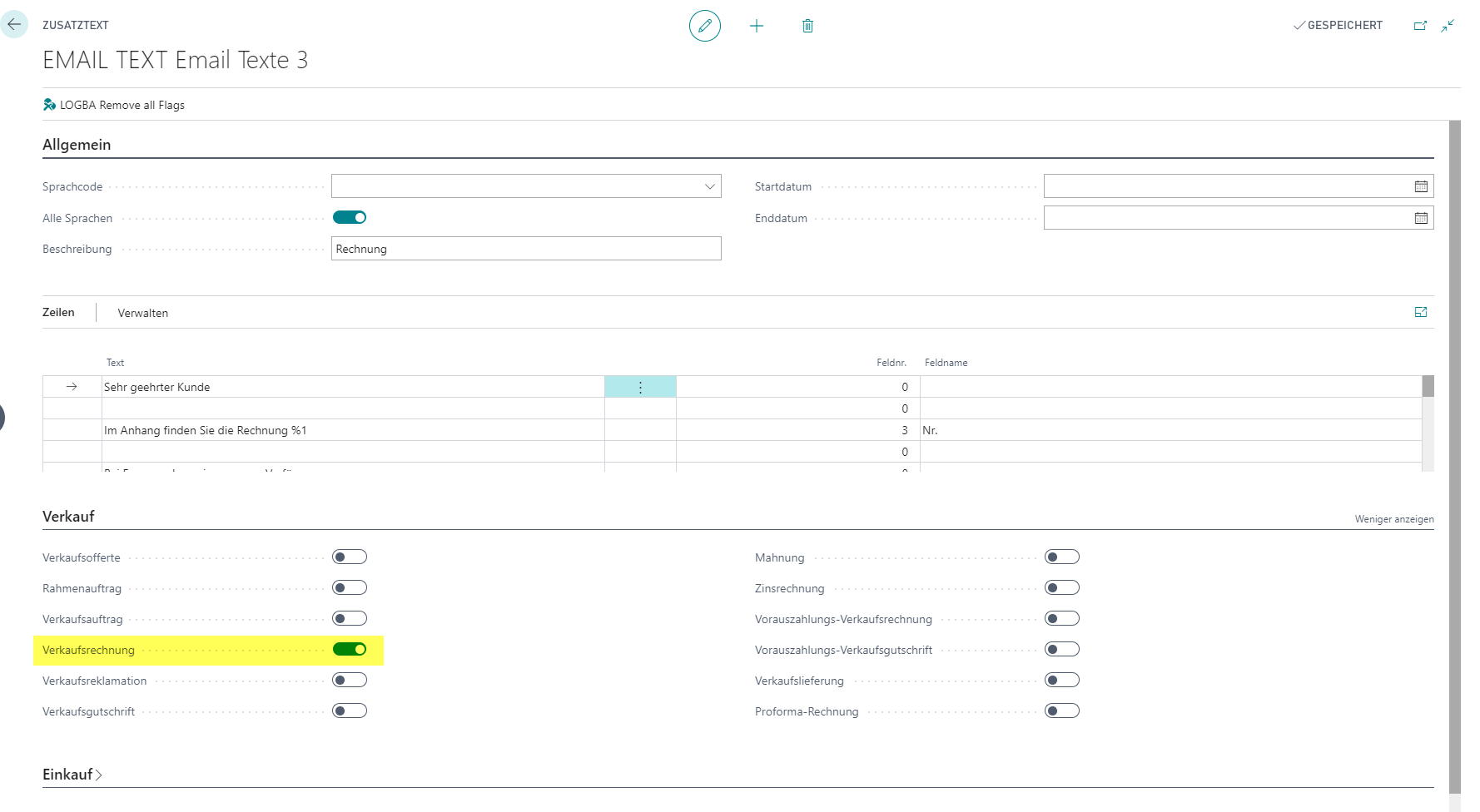Click the page vertical scrollbar
Viewport: 1480px width, 812px height.
point(1455,458)
